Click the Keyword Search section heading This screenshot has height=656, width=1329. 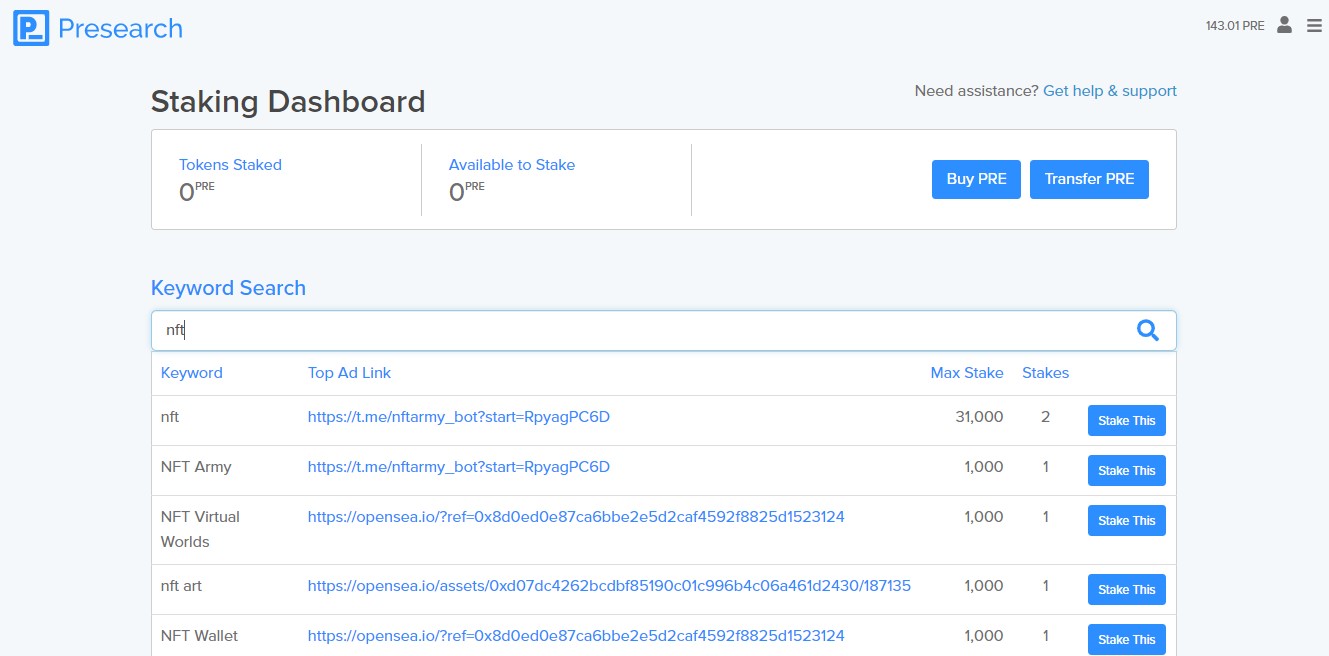point(228,288)
